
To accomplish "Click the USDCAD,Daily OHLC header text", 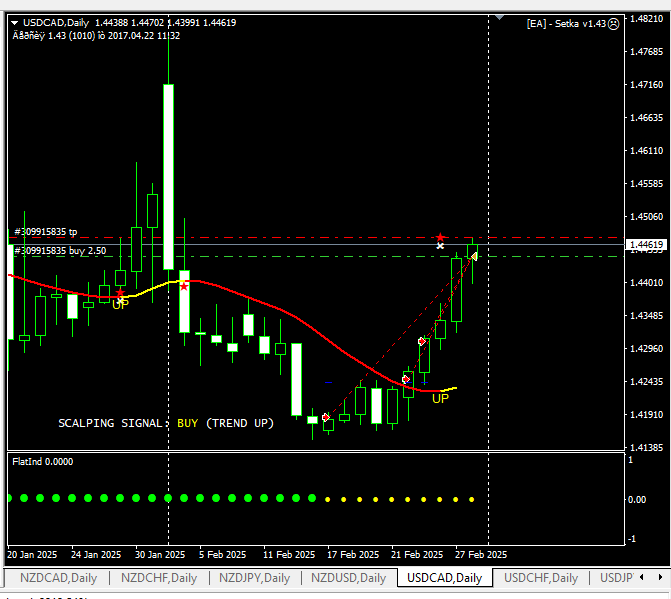I will [x=130, y=23].
